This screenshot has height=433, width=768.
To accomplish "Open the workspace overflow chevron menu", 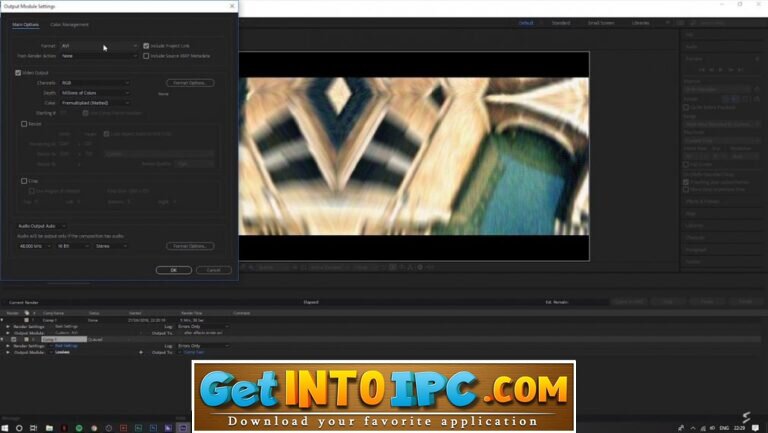I will 667,23.
